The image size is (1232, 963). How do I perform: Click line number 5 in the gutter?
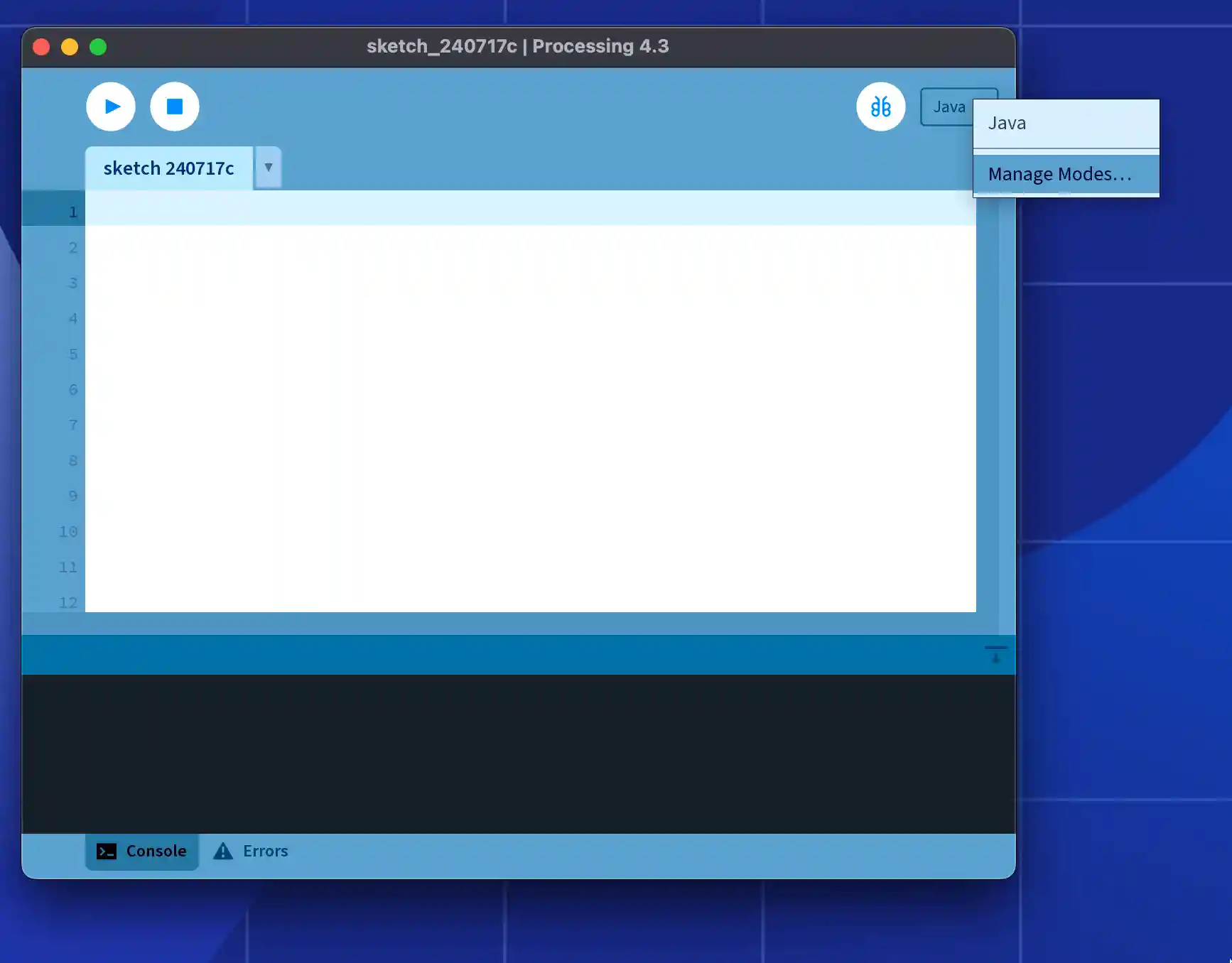point(73,354)
